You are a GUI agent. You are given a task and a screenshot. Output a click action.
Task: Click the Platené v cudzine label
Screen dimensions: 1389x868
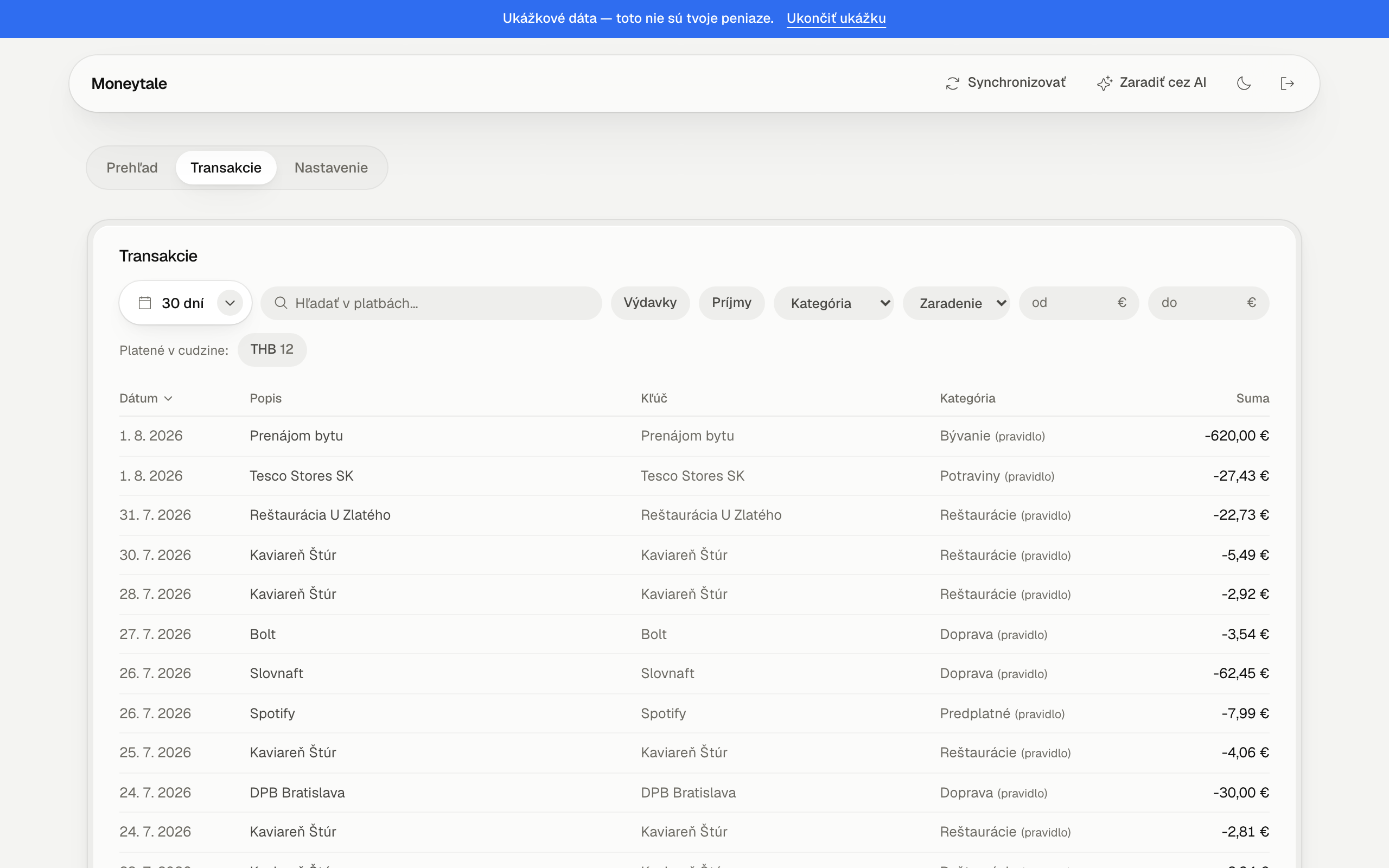174,350
